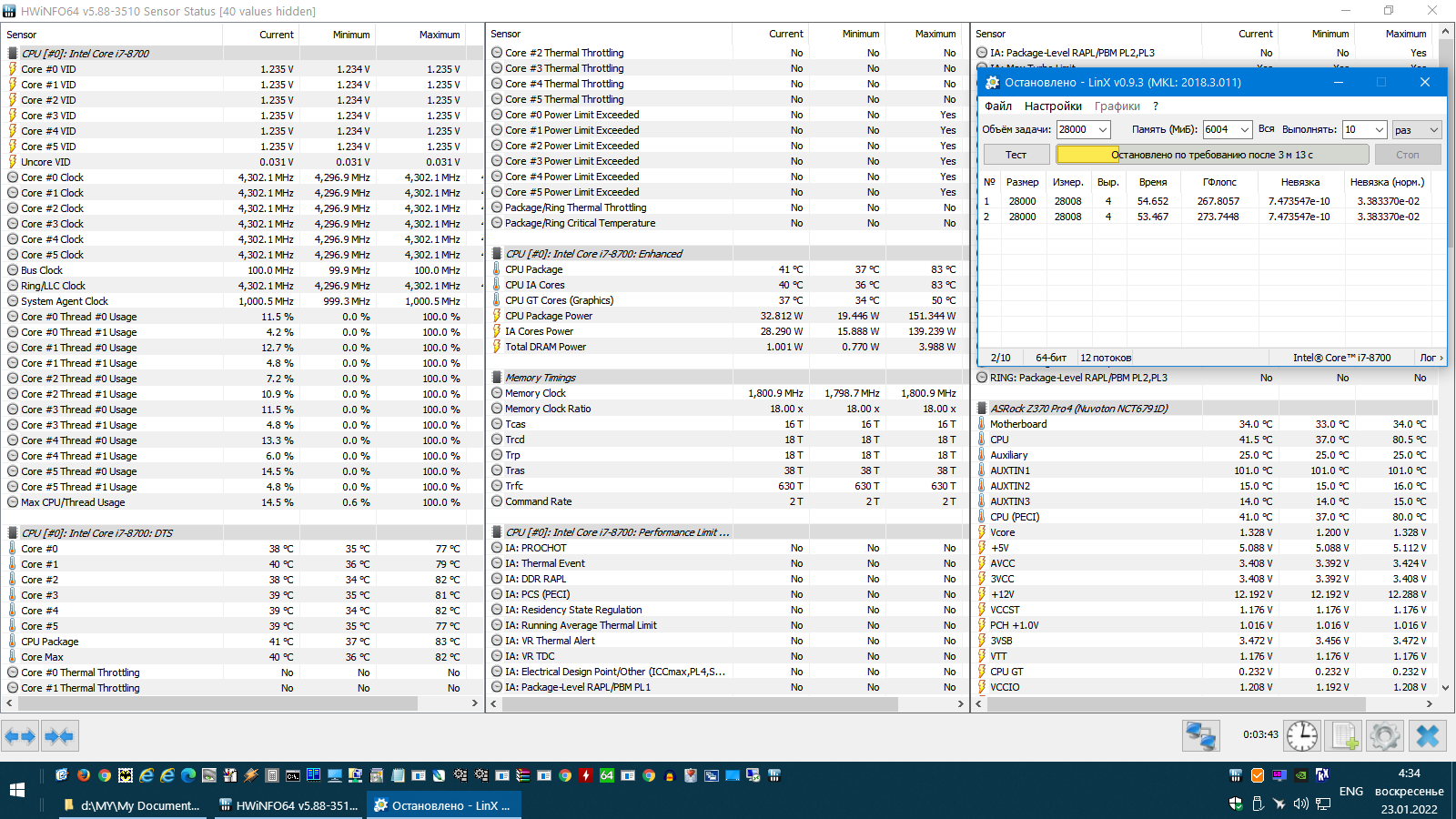Click the lightning icon beside Vcore row

pyautogui.click(x=982, y=532)
